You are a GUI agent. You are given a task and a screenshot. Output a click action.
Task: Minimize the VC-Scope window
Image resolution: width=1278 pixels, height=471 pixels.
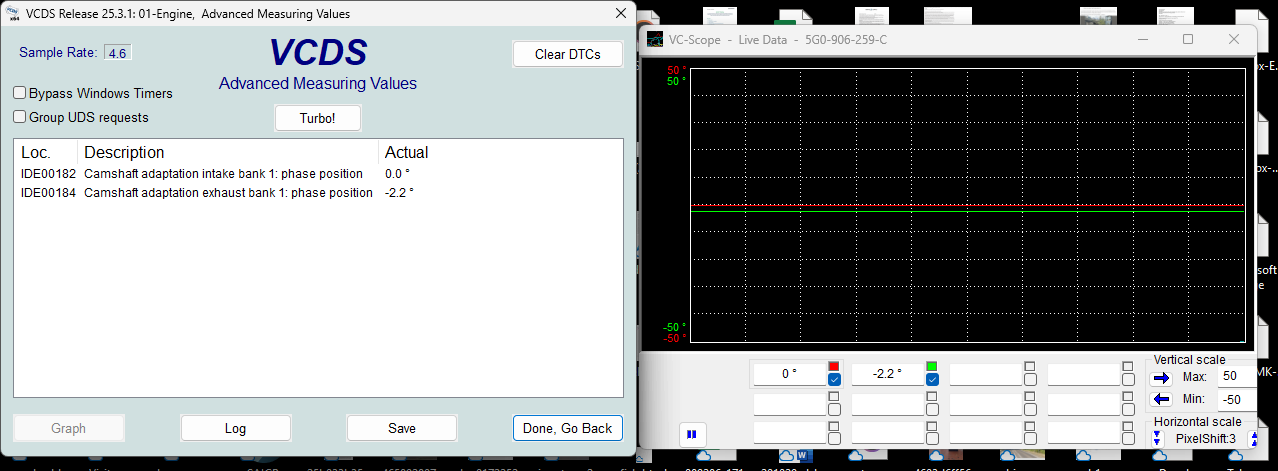[1142, 39]
